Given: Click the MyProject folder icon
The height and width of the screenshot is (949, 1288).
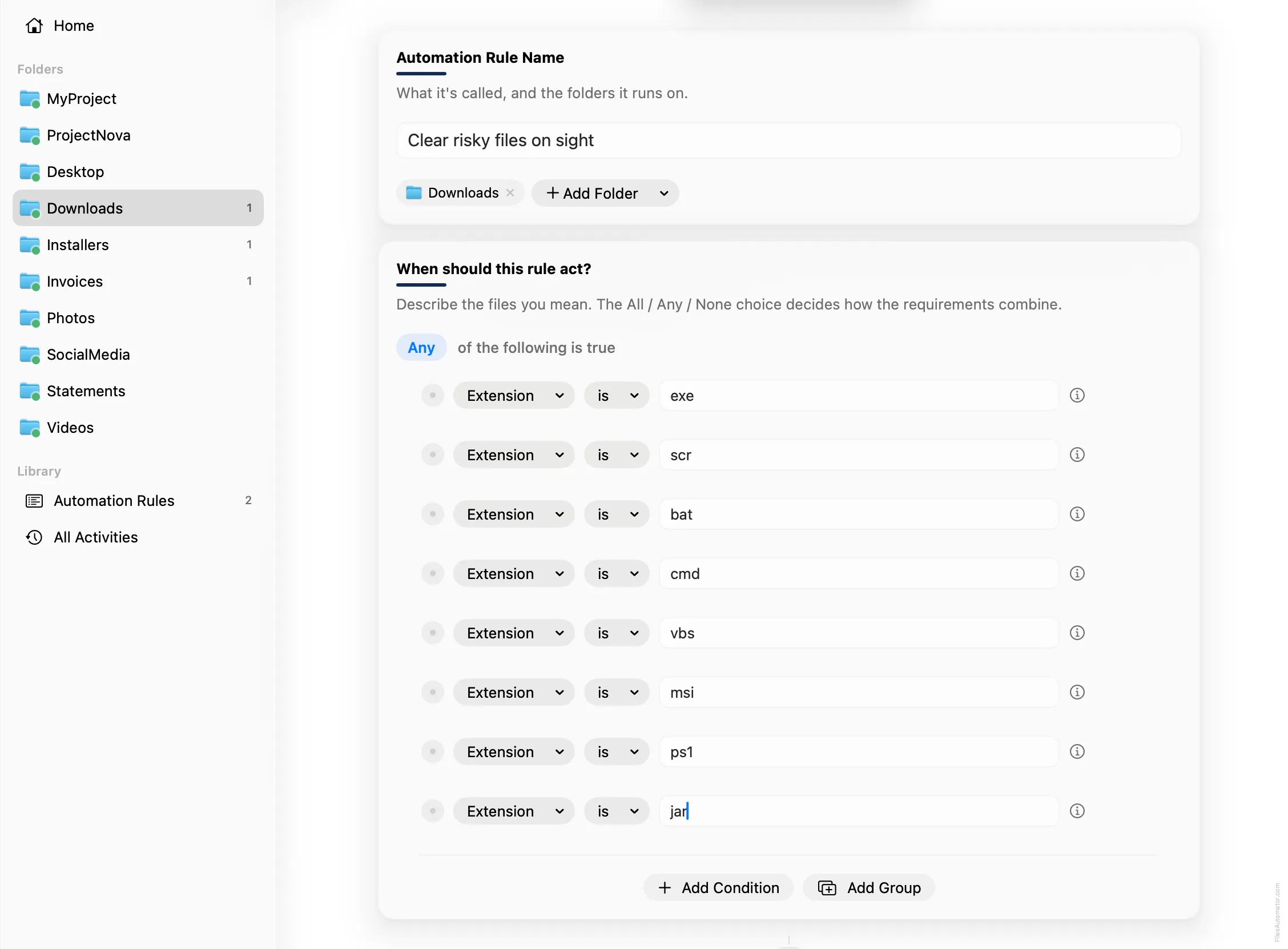Looking at the screenshot, I should tap(30, 99).
